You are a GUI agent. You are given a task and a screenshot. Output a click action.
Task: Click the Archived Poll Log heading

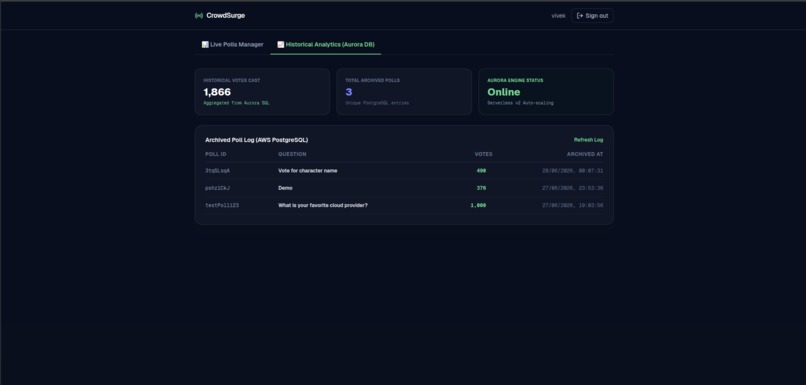[257, 140]
